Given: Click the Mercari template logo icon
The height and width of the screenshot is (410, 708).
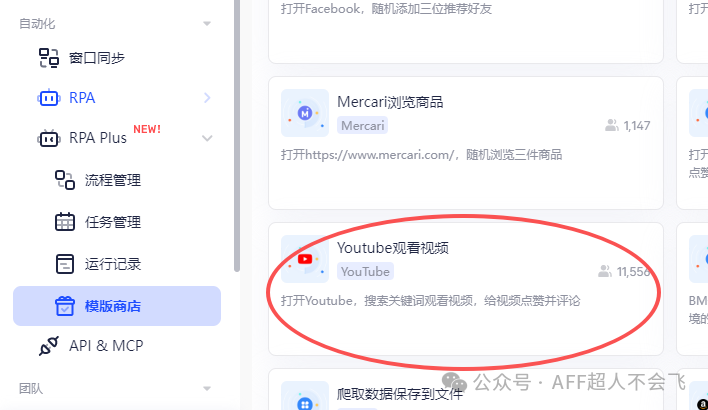Looking at the screenshot, I should pyautogui.click(x=305, y=113).
